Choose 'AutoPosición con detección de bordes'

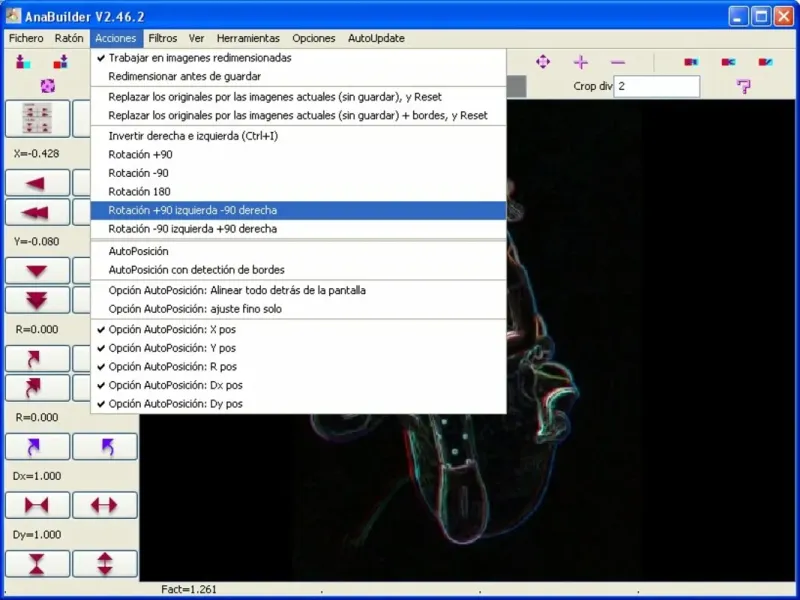(x=196, y=270)
